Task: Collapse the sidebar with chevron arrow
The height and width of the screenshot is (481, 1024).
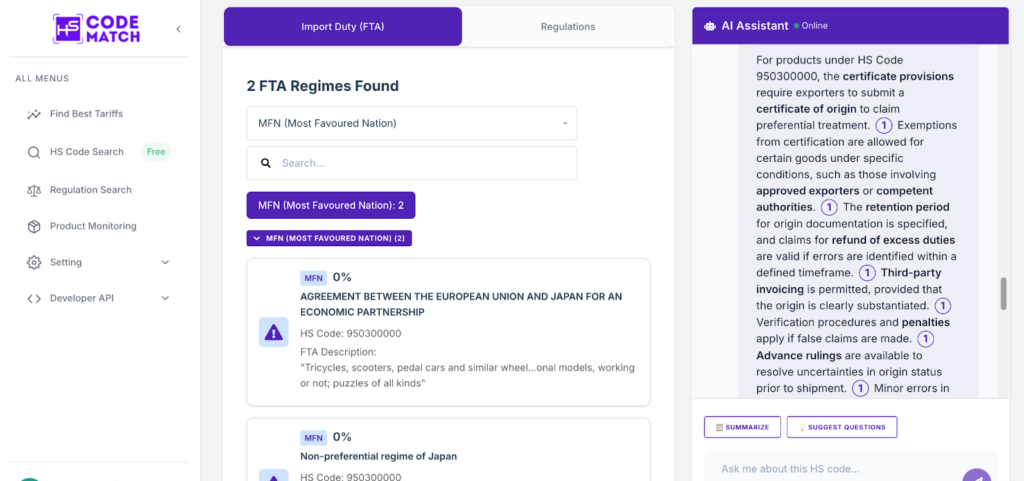Action: 179,29
